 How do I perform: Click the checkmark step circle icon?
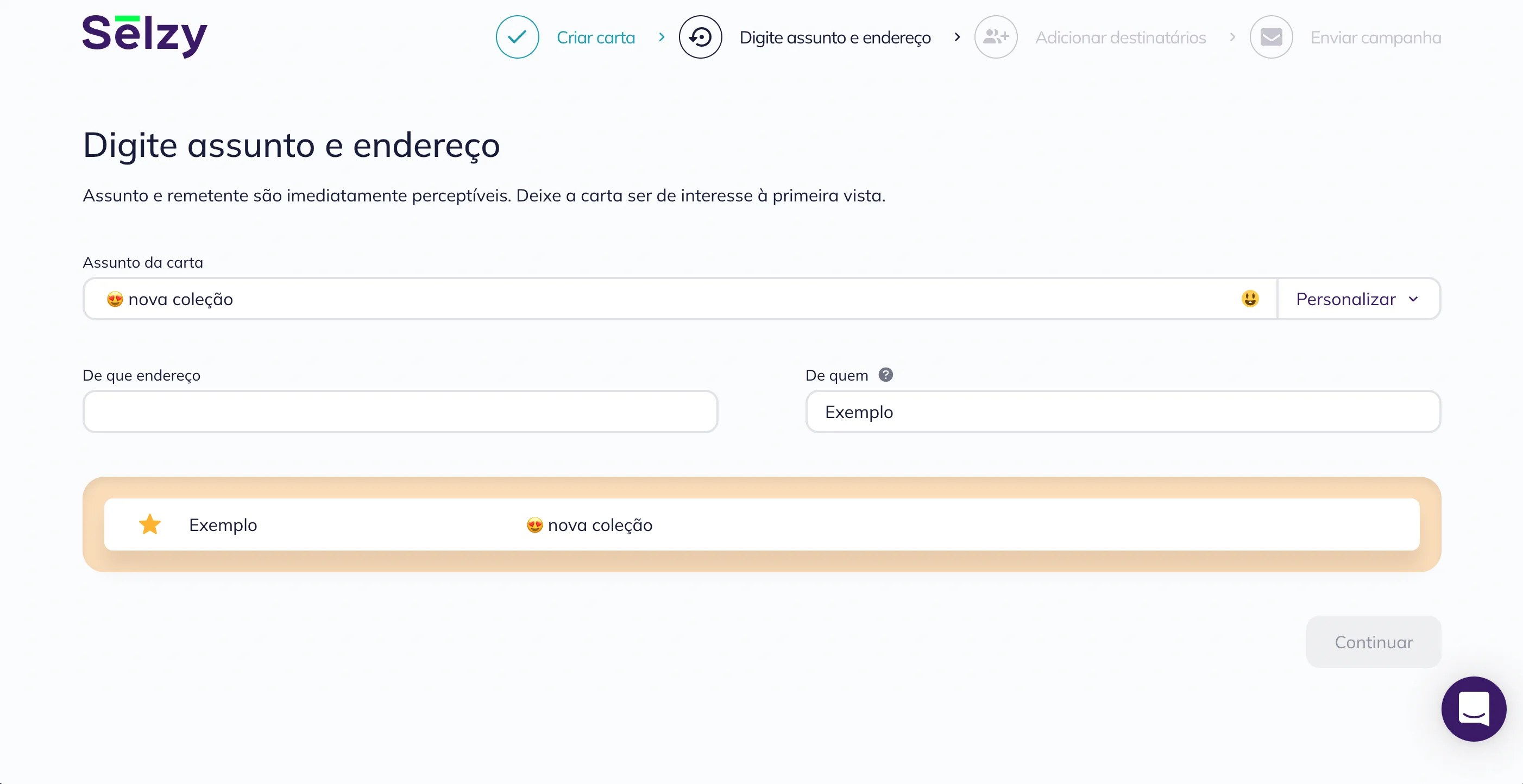[x=517, y=37]
